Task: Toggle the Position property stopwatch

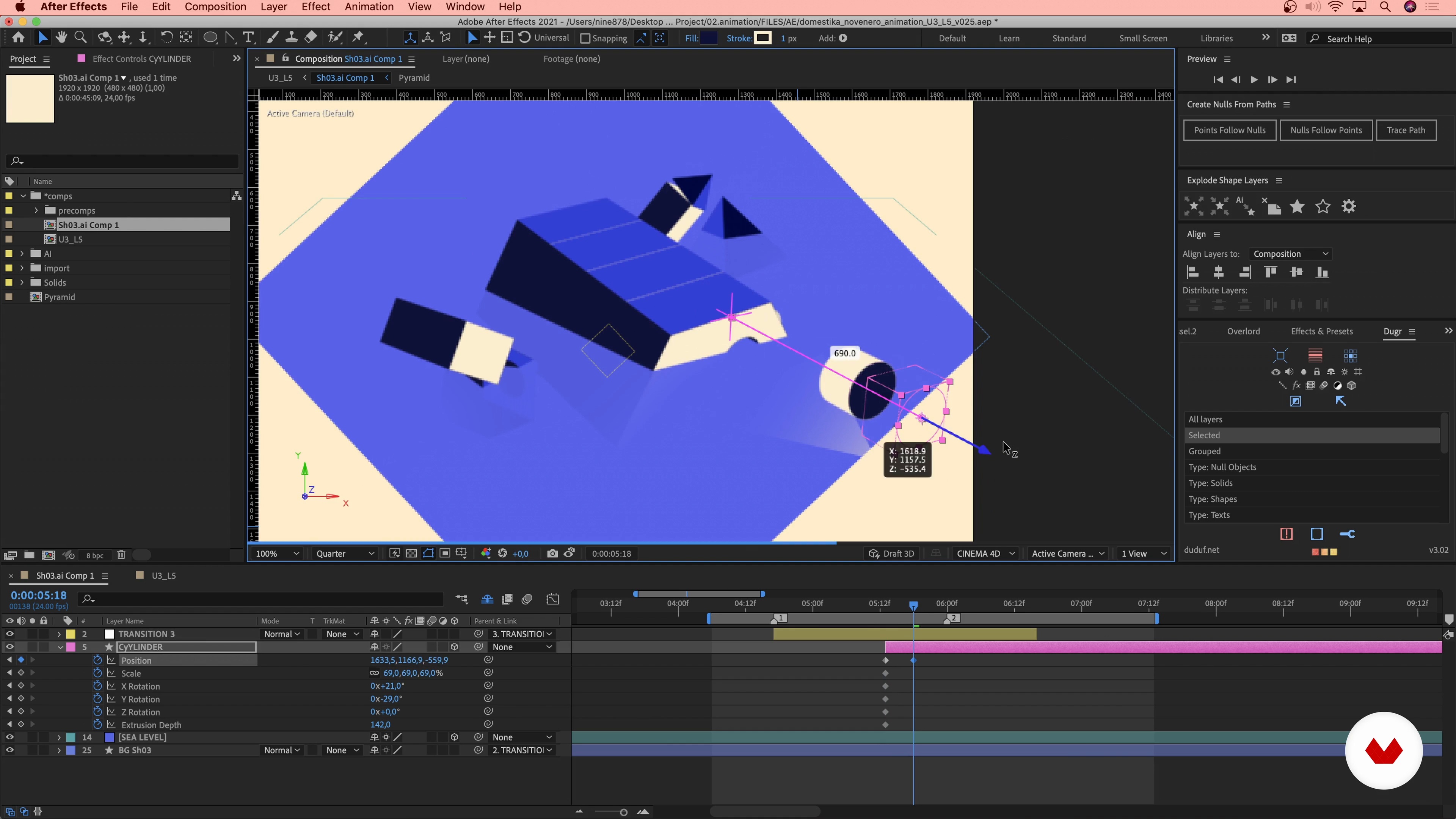Action: (97, 660)
